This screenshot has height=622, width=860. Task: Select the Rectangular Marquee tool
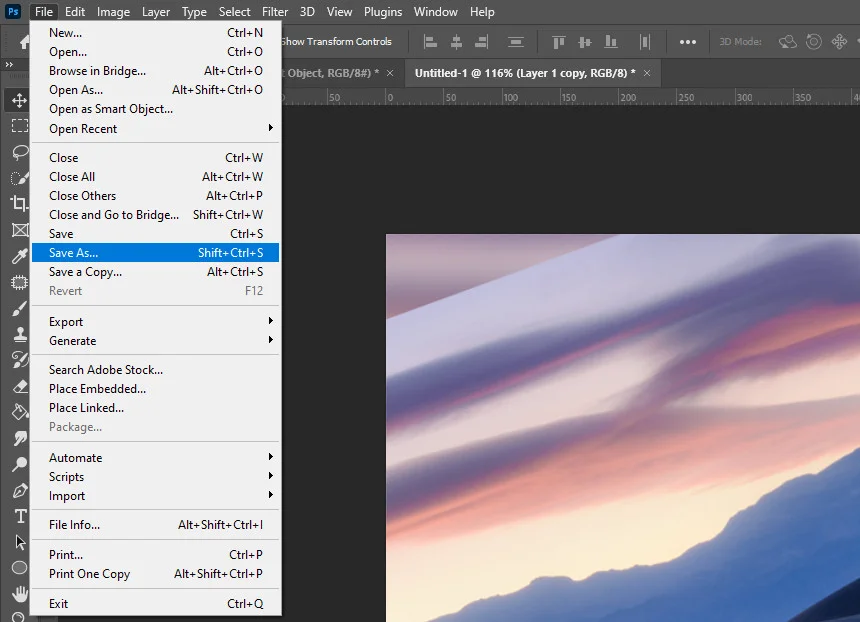coord(20,126)
